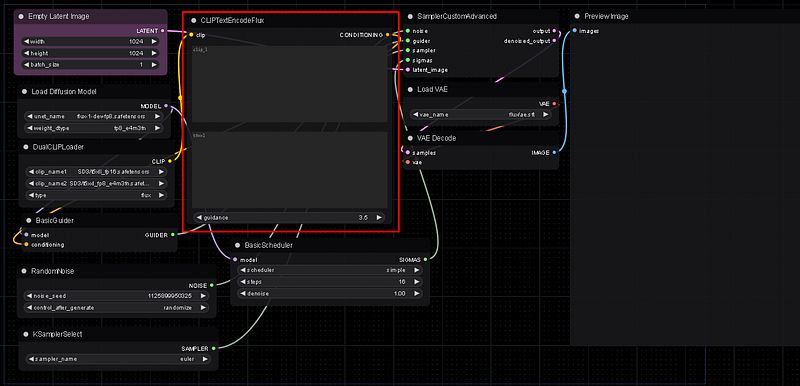
Task: Decrease width with its left arrow
Action: pyautogui.click(x=27, y=41)
